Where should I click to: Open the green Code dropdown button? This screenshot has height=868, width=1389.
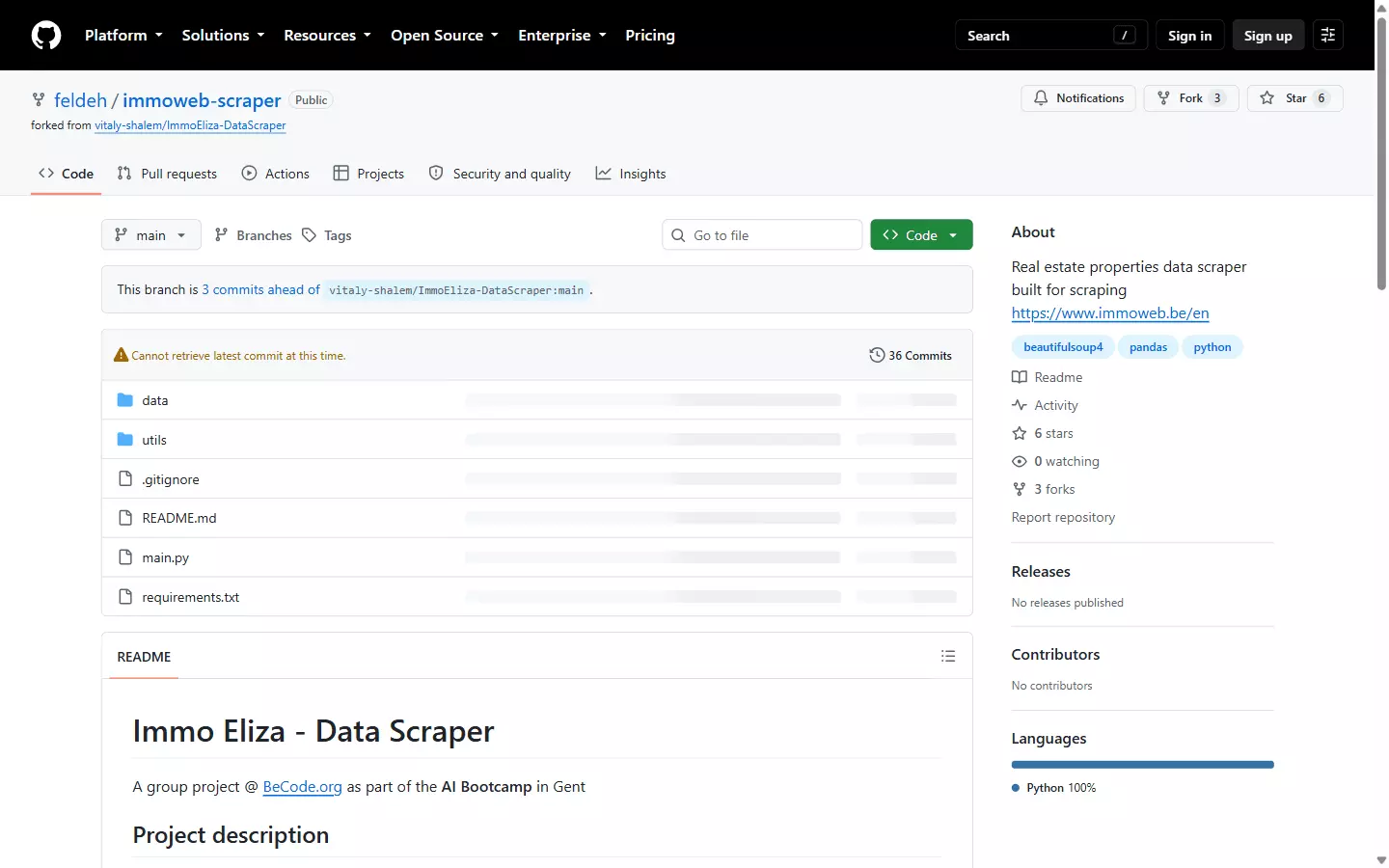tap(921, 235)
